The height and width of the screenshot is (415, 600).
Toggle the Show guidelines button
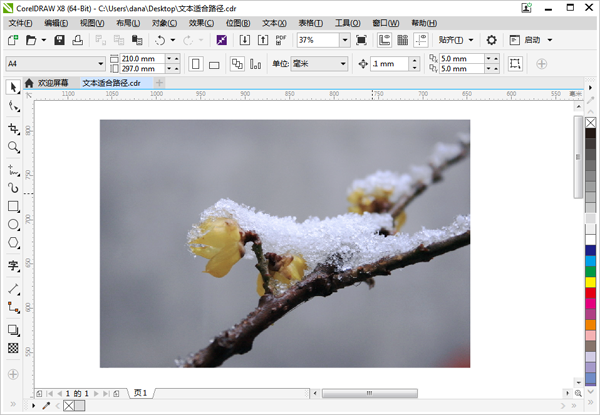pyautogui.click(x=421, y=40)
